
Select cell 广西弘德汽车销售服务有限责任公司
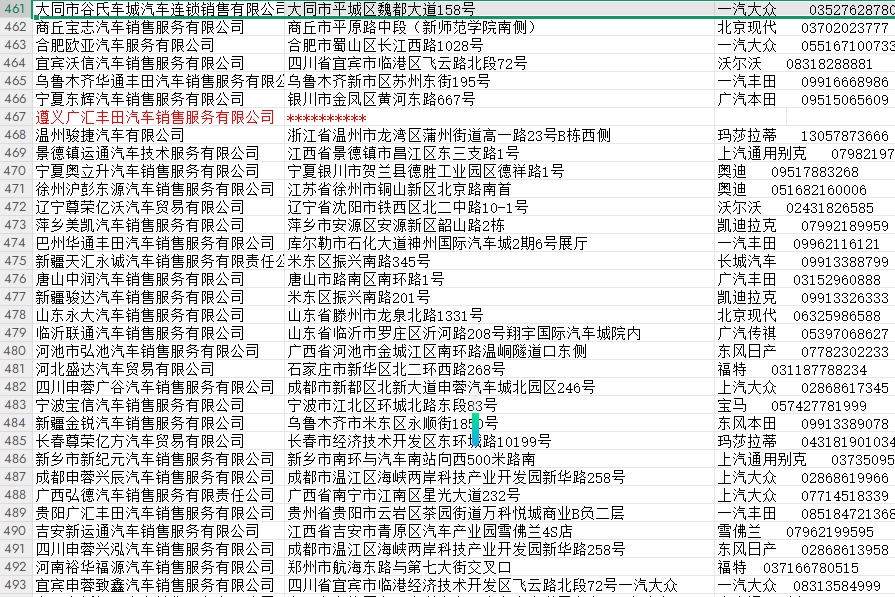tap(159, 495)
